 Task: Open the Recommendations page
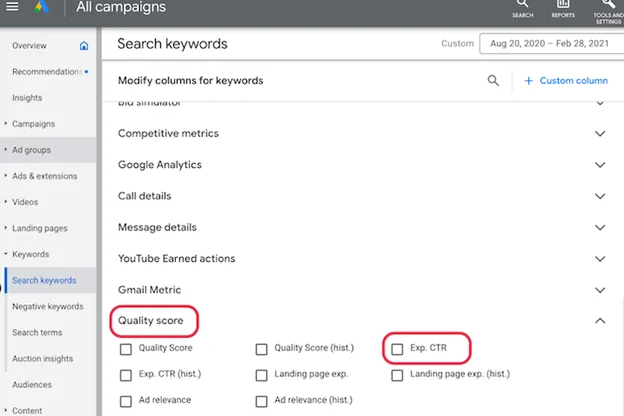47,72
